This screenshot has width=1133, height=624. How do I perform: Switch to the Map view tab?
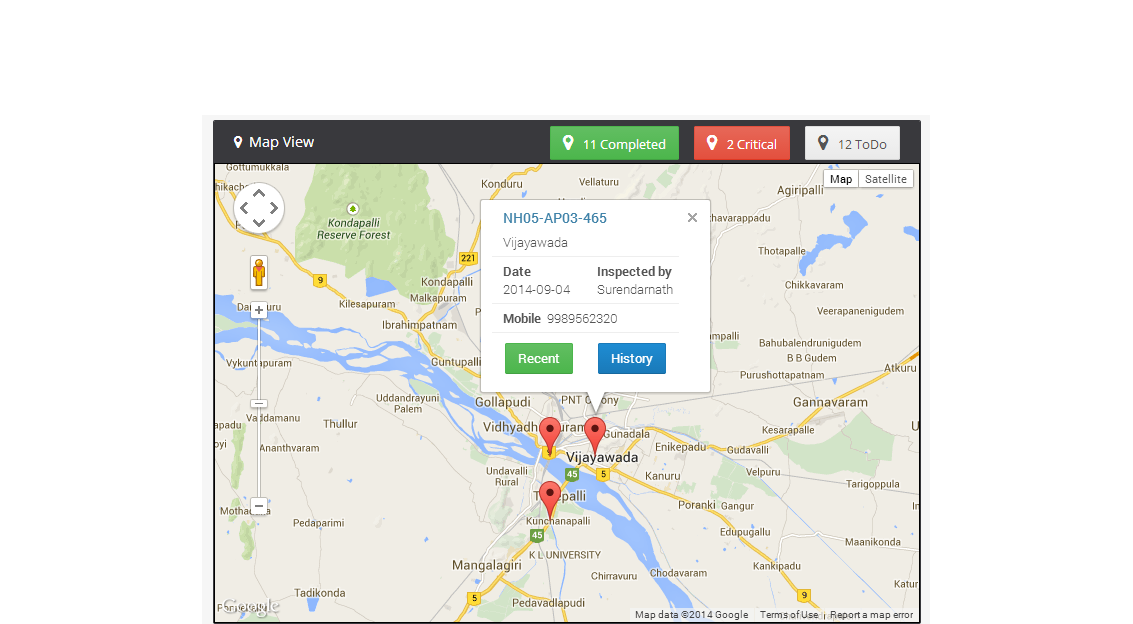[x=840, y=179]
